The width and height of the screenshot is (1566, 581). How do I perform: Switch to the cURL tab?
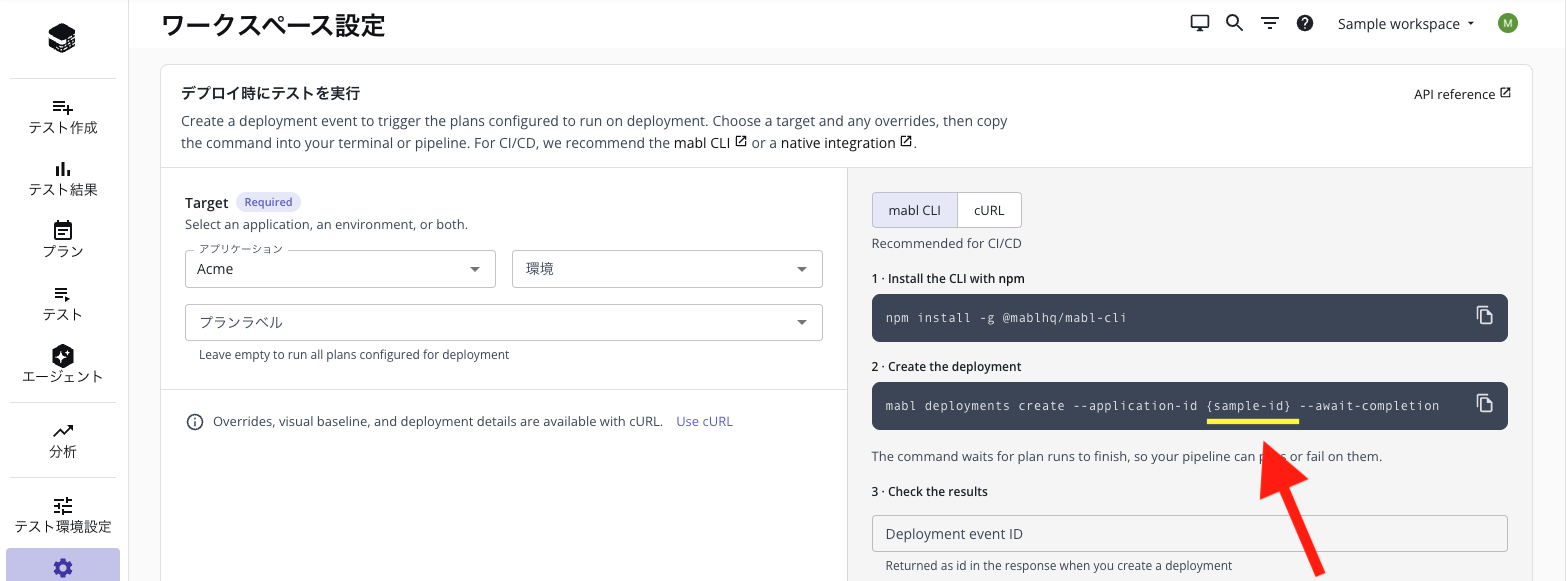[989, 211]
